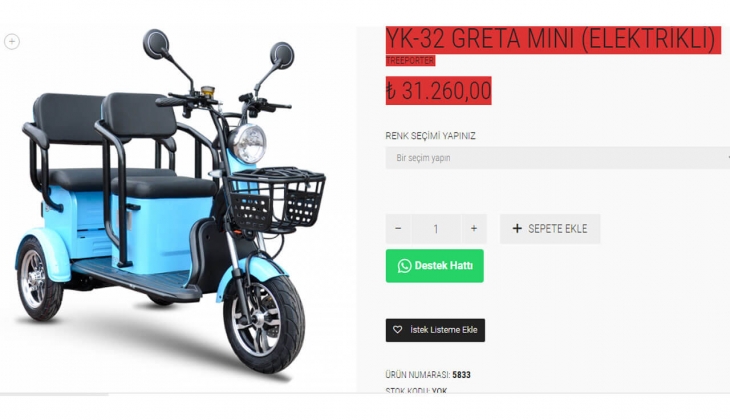730x420 pixels.
Task: Add product with Sepete Ekle button
Action: 550,229
